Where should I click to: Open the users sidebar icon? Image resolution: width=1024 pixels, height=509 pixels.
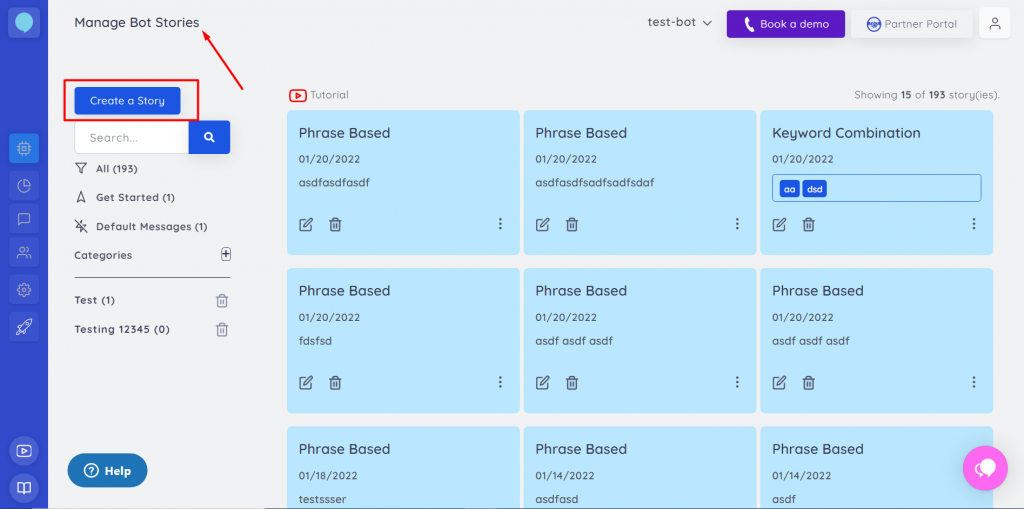[x=24, y=254]
